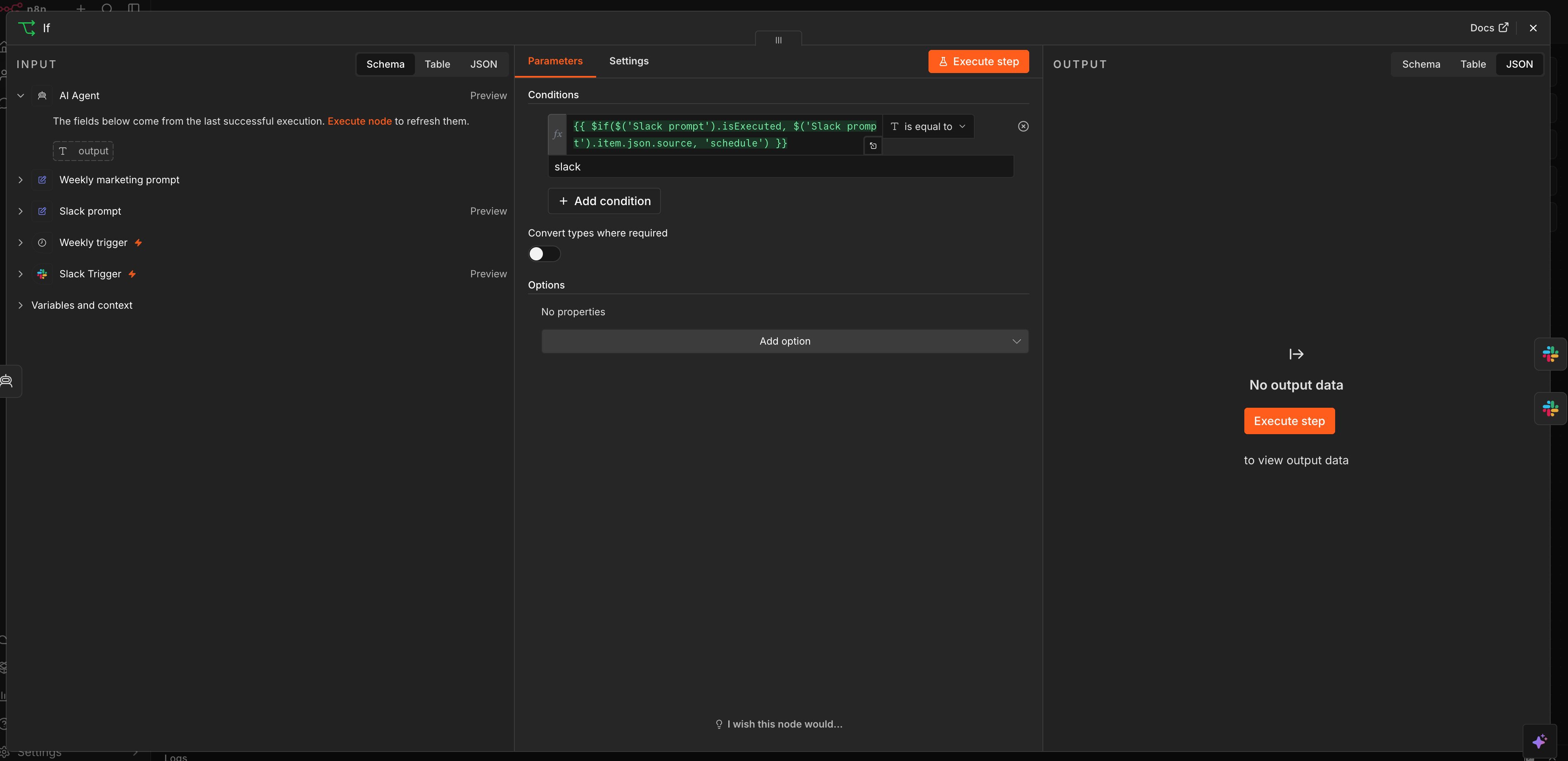Click Preview beside Slack prompt
Viewport: 1568px width, 761px height.
point(488,211)
